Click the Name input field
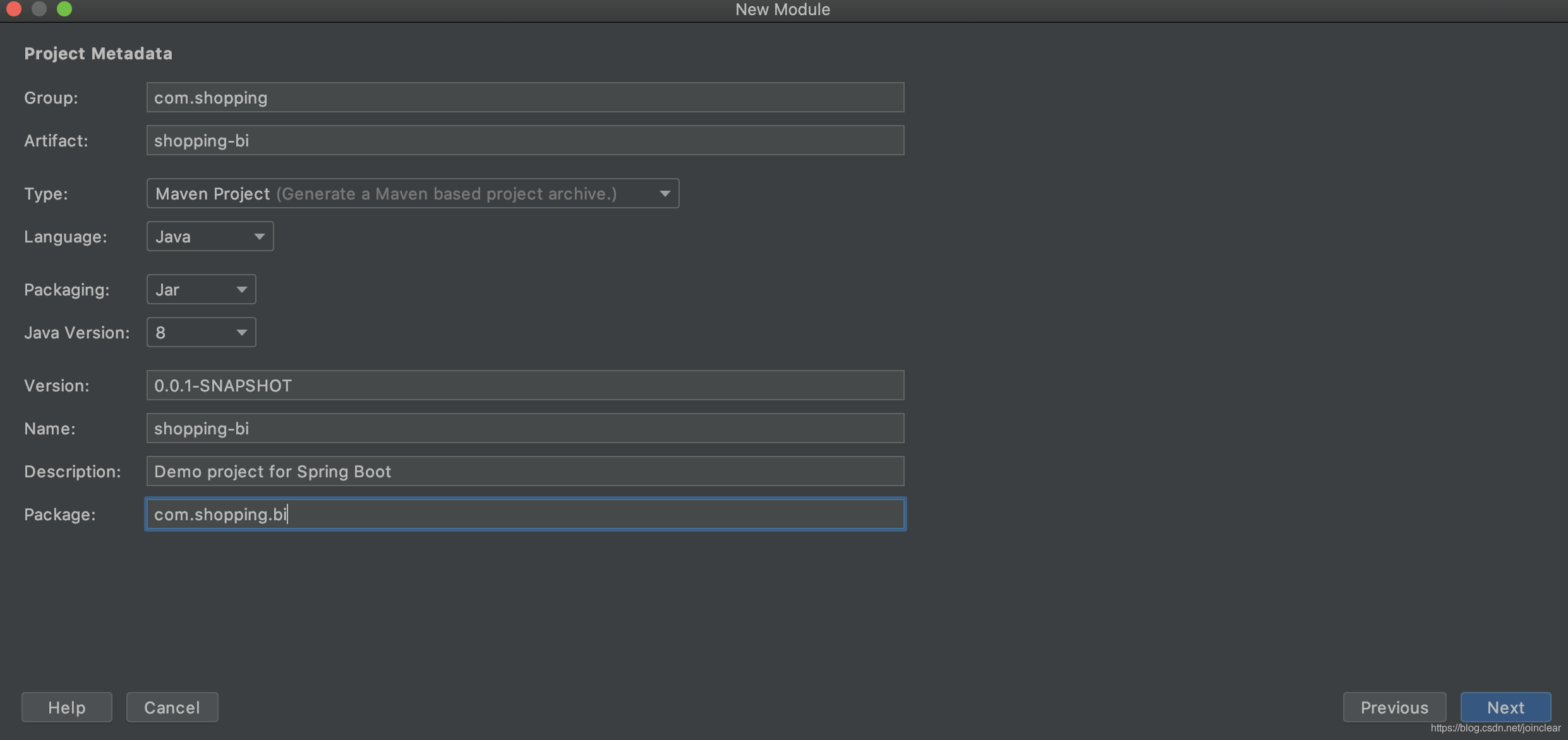 coord(525,428)
